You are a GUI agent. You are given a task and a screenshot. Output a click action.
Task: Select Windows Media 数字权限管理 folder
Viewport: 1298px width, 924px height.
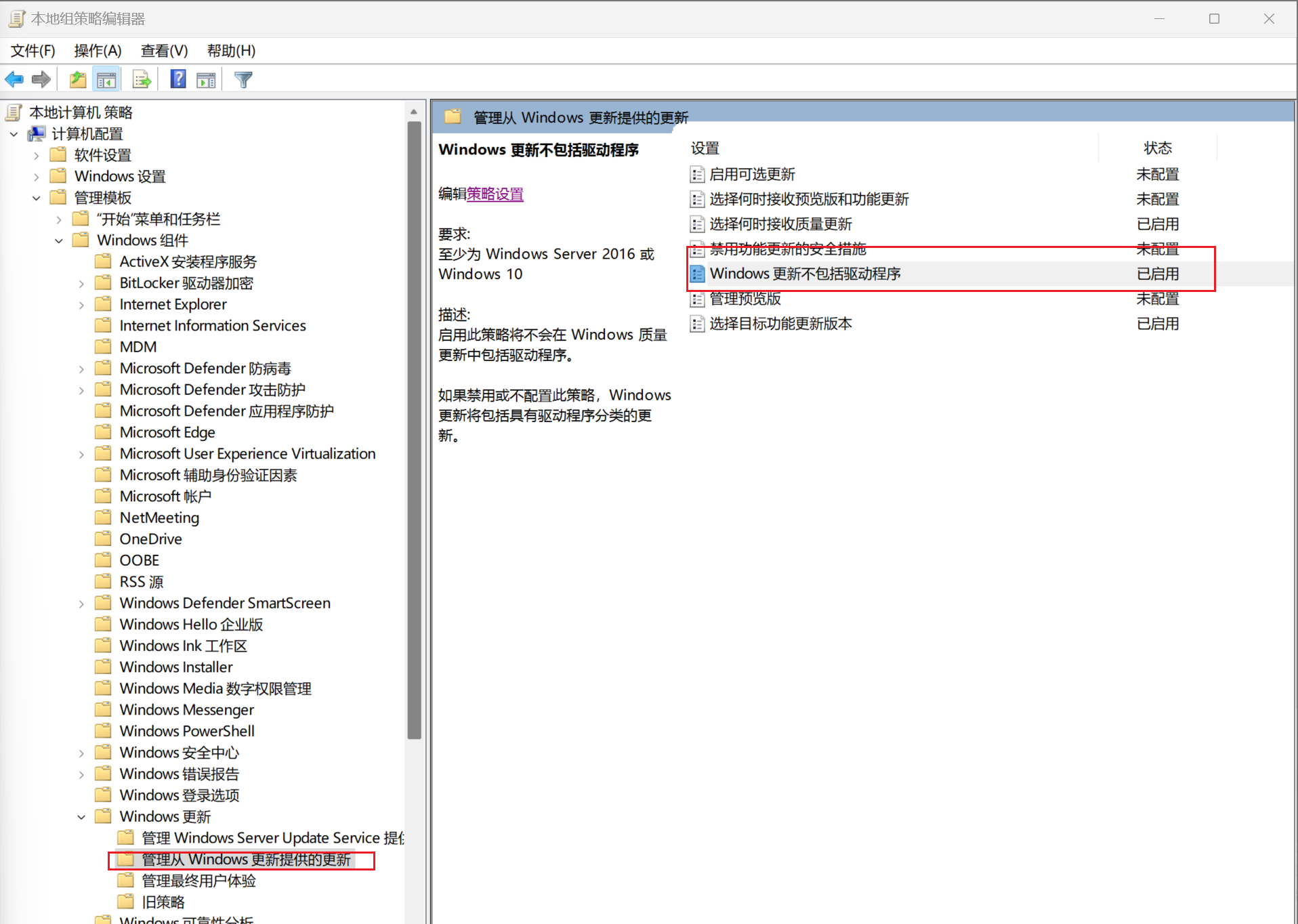(215, 689)
